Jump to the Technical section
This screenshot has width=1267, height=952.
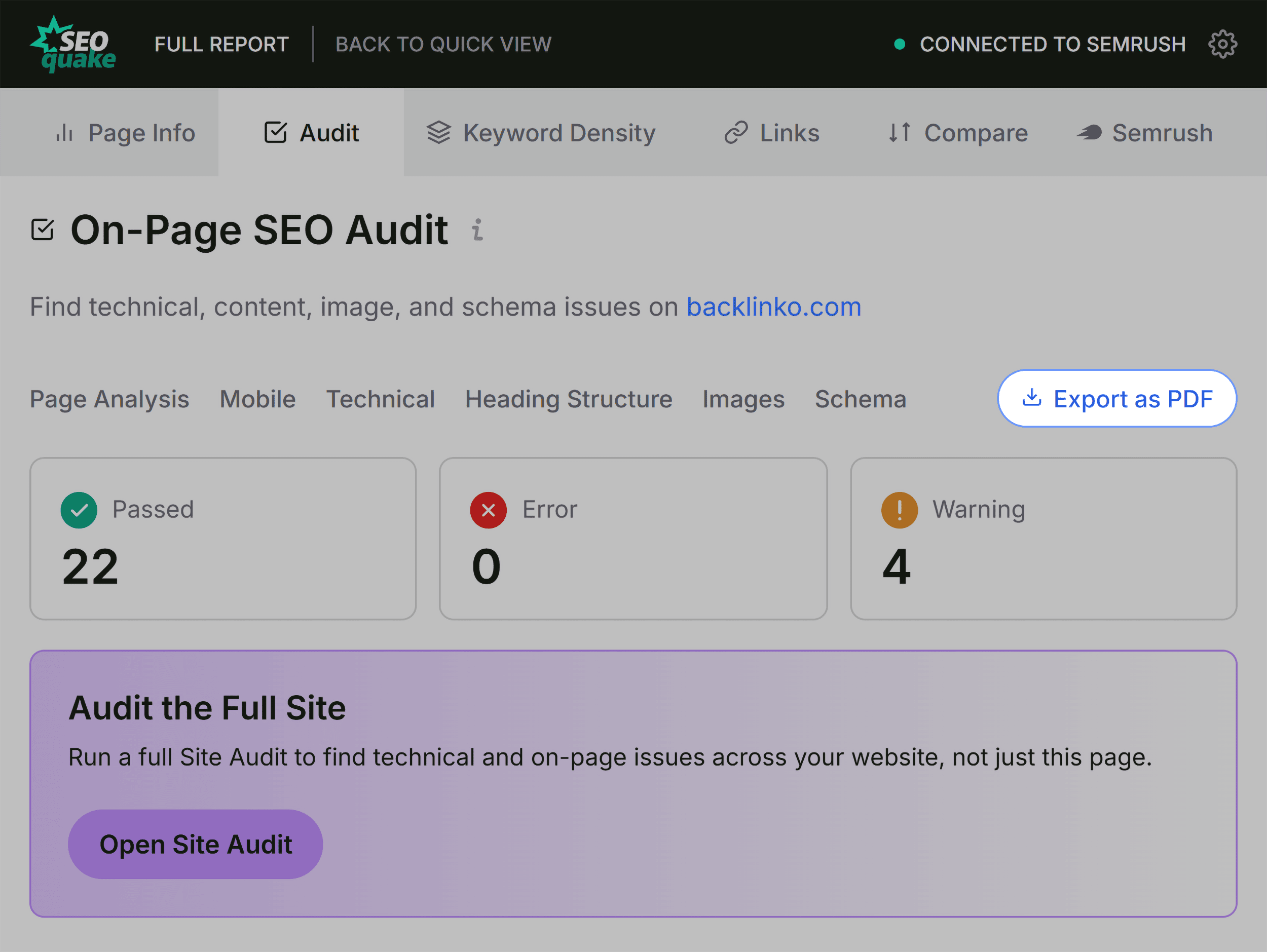tap(380, 399)
